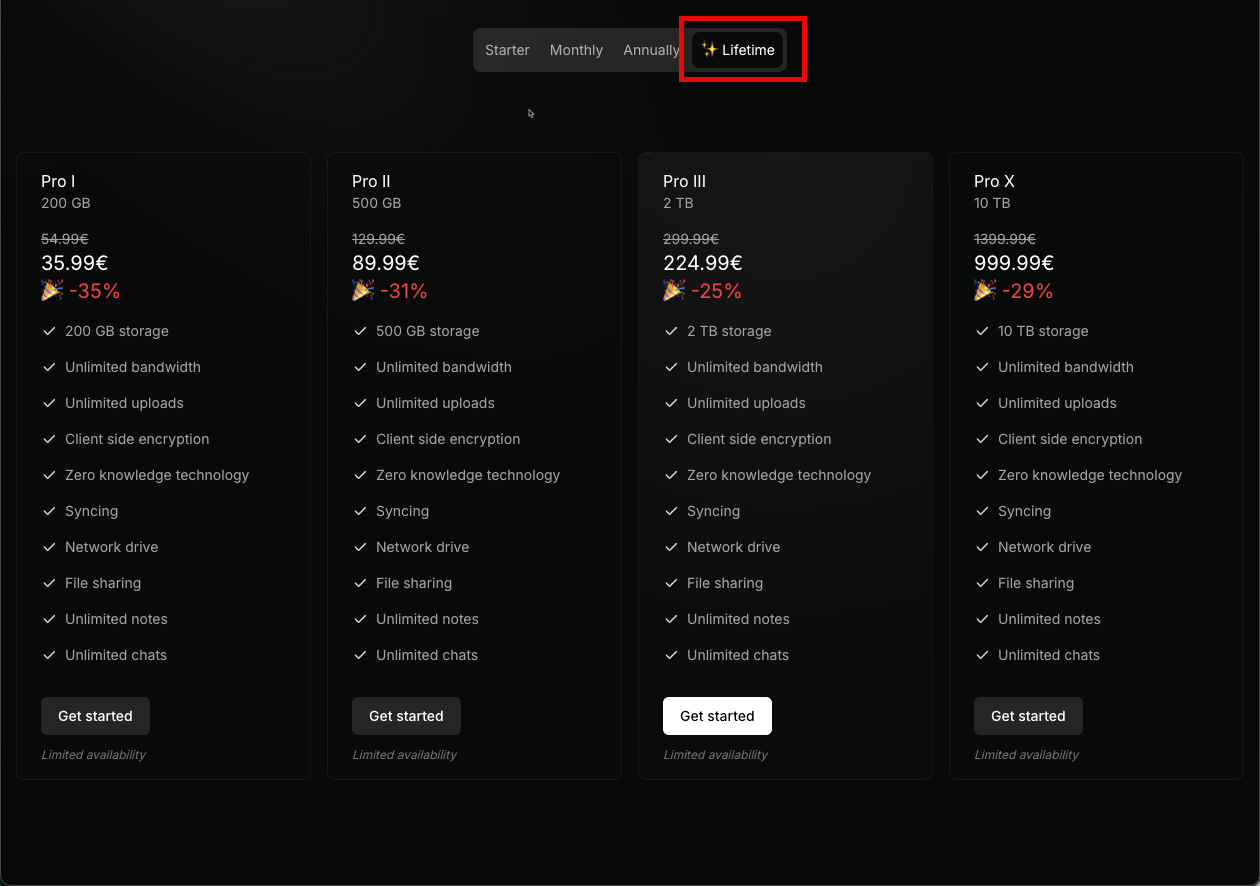
Task: Click the 999.99€ price on Pro X
Action: point(1013,263)
